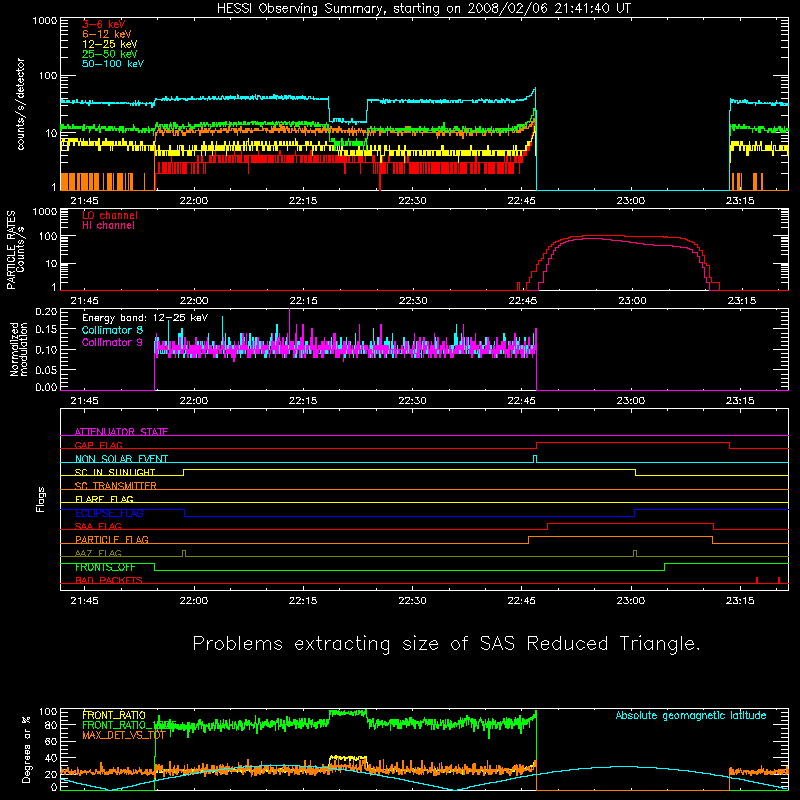This screenshot has width=800, height=800.
Task: Click the 'Degrees or %' axis label
Action: coord(26,749)
